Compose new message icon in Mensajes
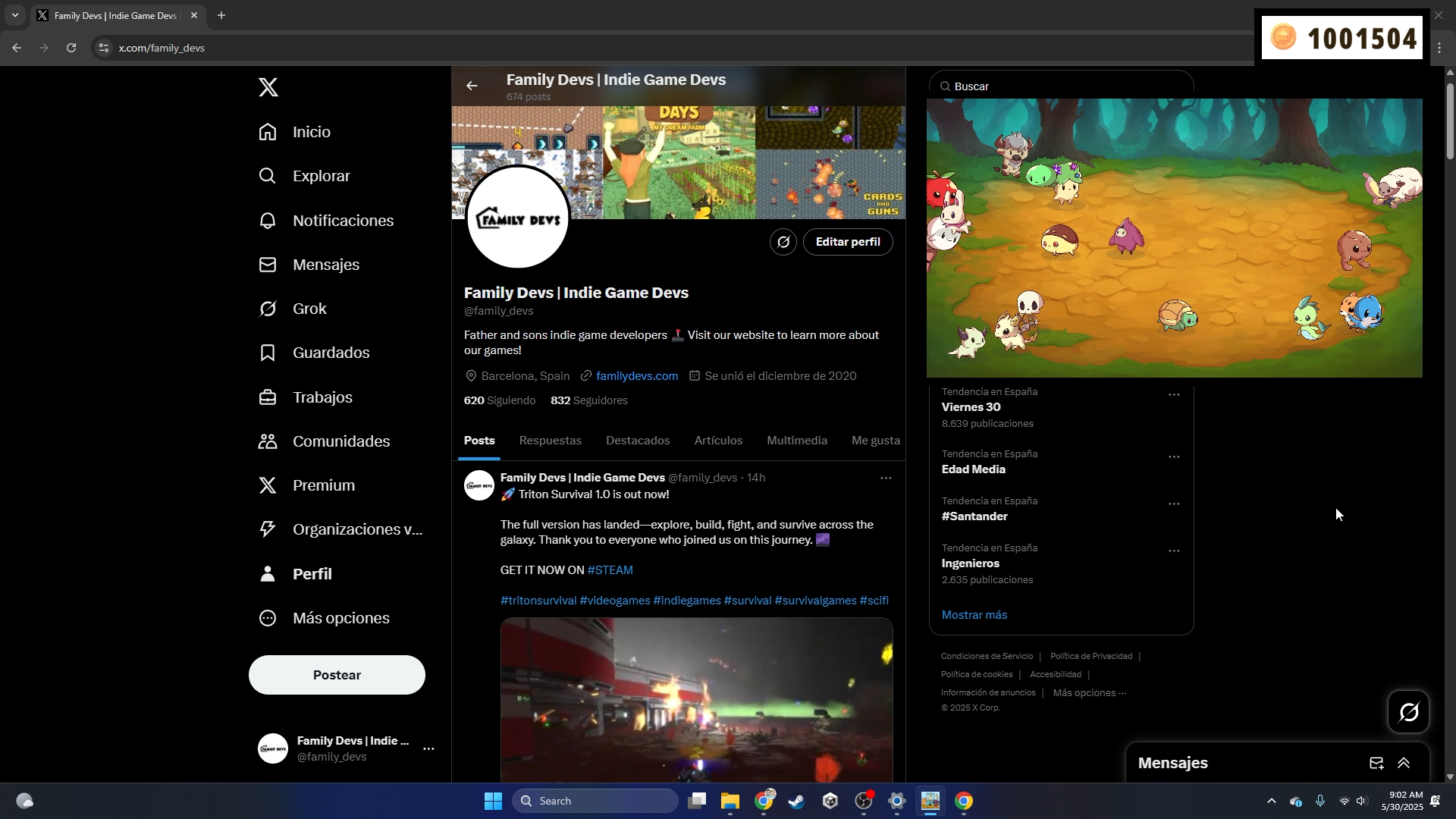Image resolution: width=1456 pixels, height=819 pixels. coord(1376,763)
